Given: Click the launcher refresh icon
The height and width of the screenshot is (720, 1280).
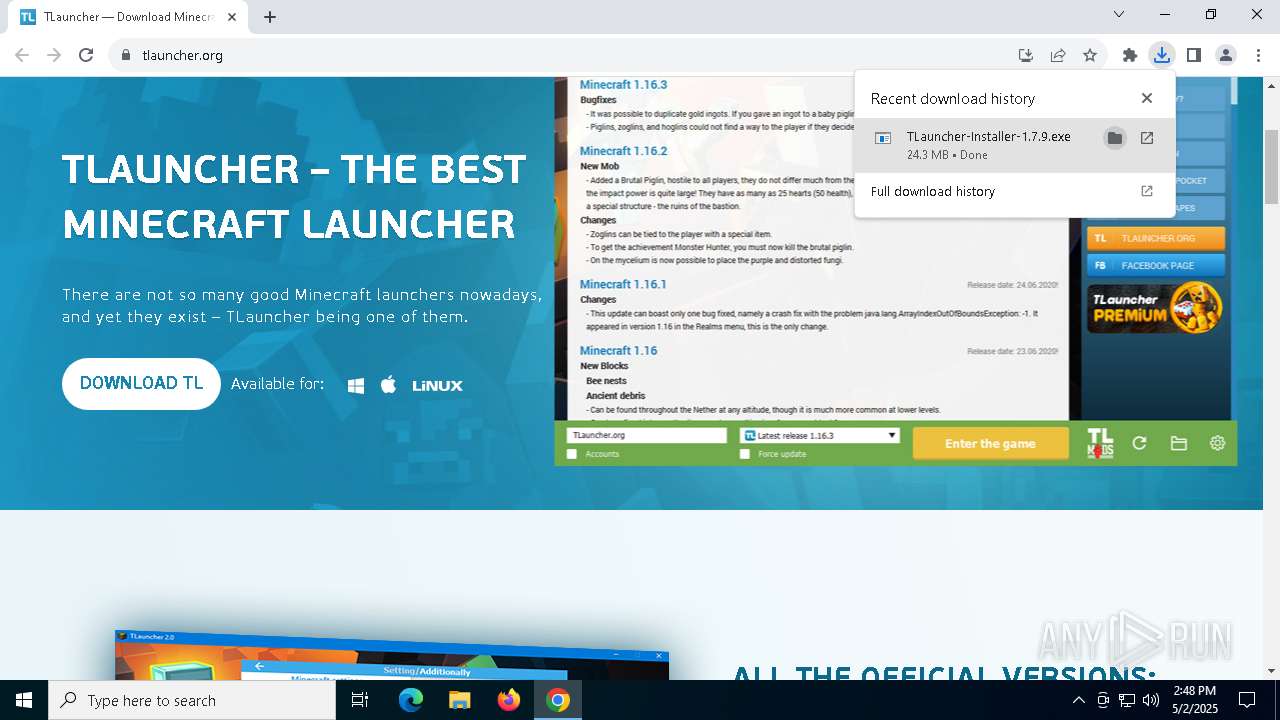Looking at the screenshot, I should click(1139, 443).
